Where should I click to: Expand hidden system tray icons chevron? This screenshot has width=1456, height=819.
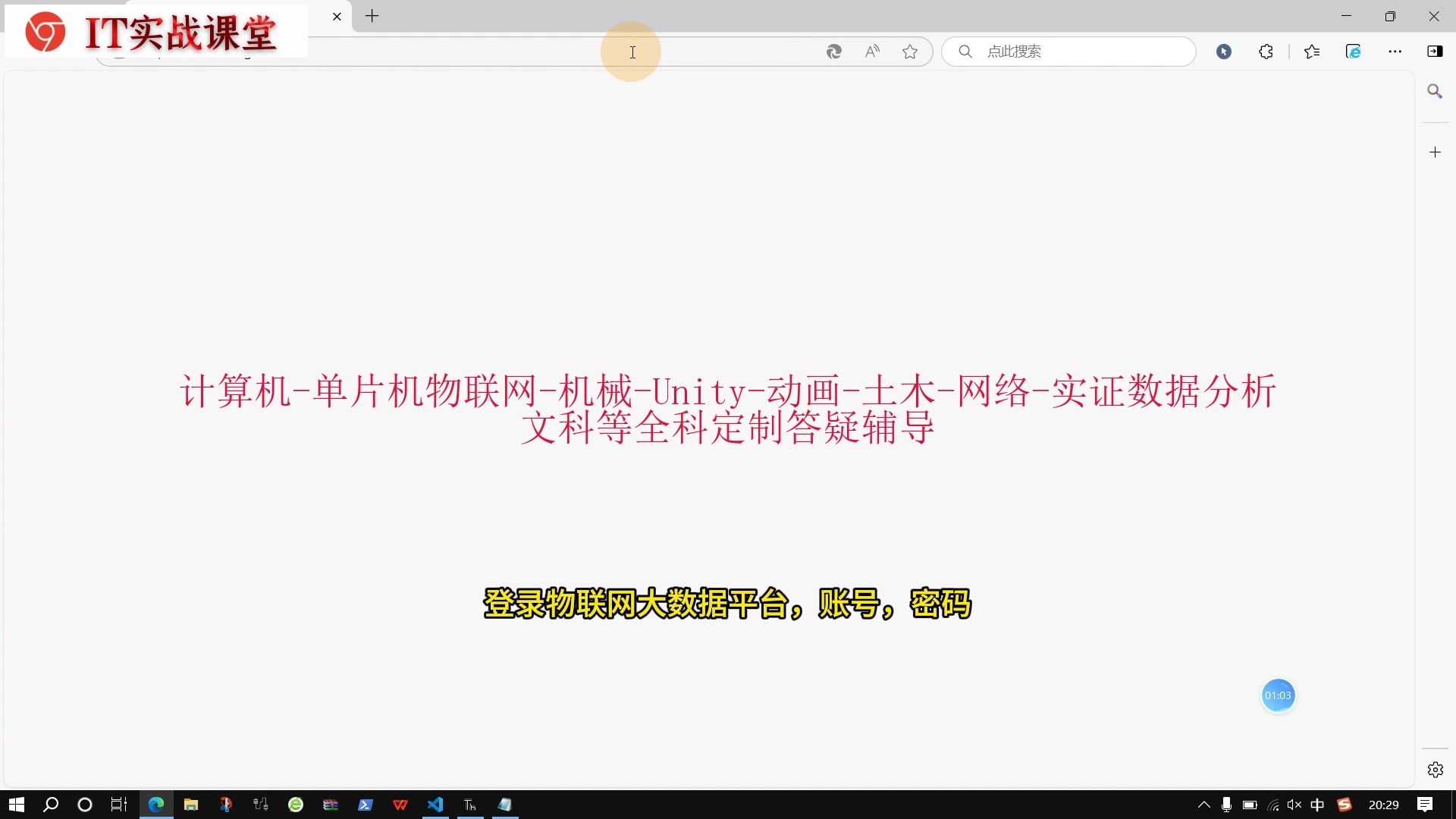point(1203,805)
